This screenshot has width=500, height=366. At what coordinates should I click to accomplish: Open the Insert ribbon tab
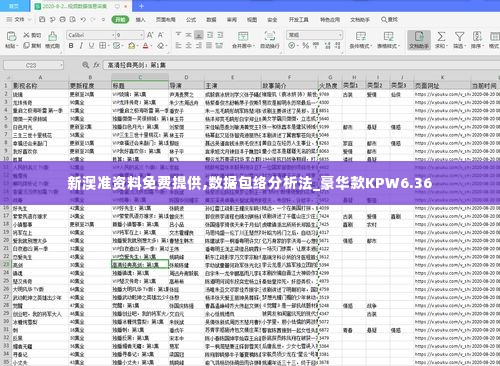click(x=140, y=20)
